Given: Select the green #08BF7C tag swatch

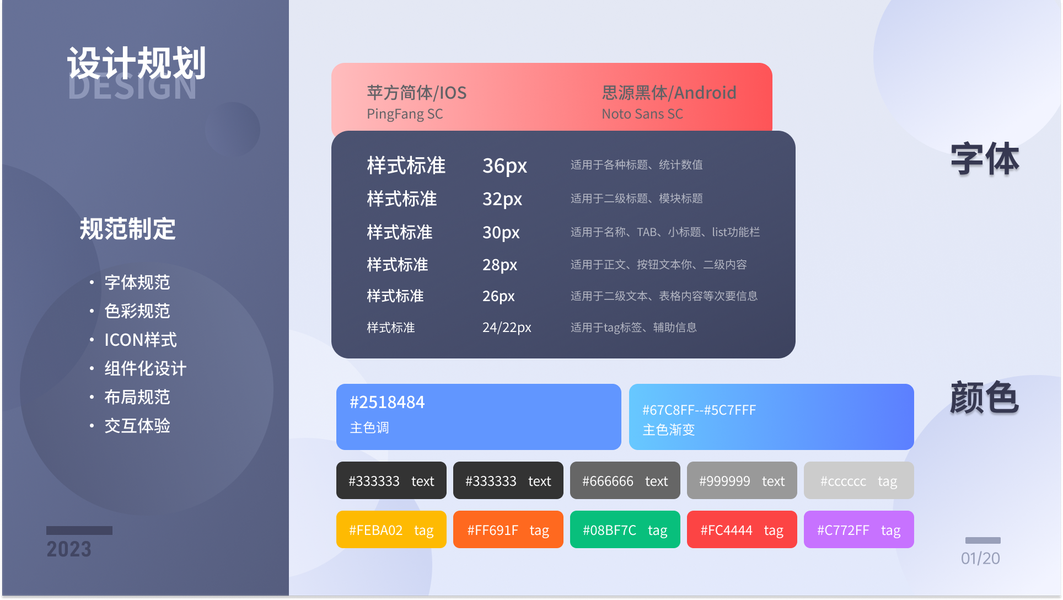Looking at the screenshot, I should [x=625, y=529].
